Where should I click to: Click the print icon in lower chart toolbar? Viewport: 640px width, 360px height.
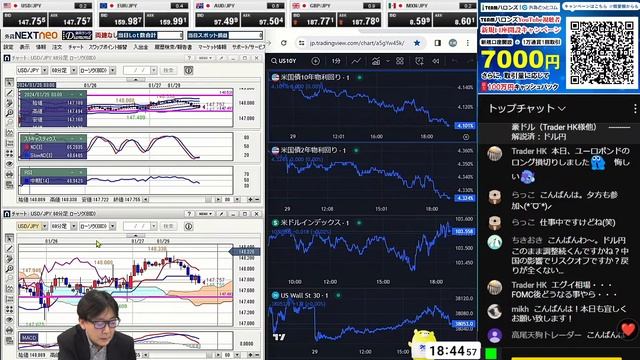click(9, 330)
